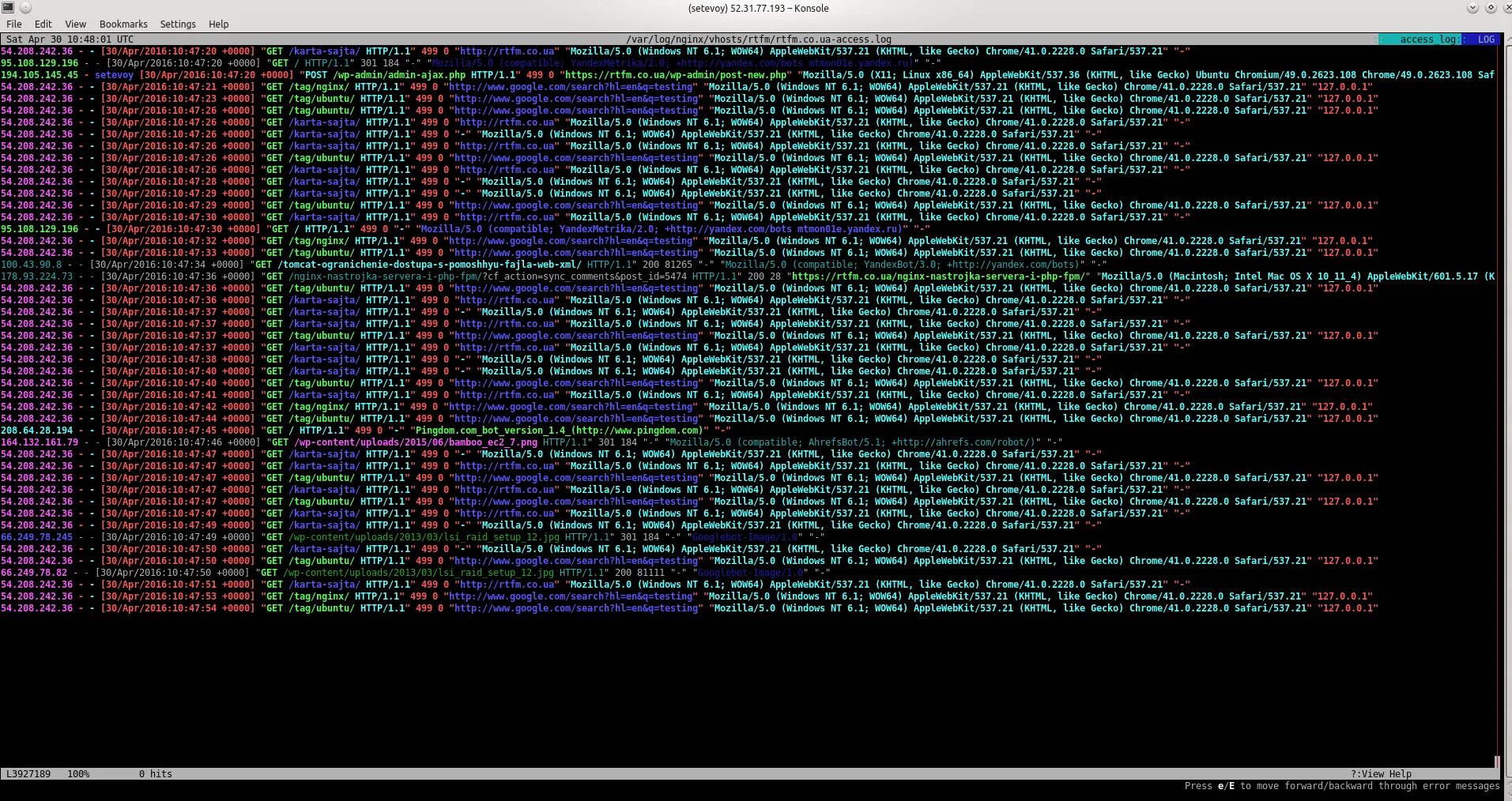
Task: Open the Edit menu
Action: coord(43,24)
